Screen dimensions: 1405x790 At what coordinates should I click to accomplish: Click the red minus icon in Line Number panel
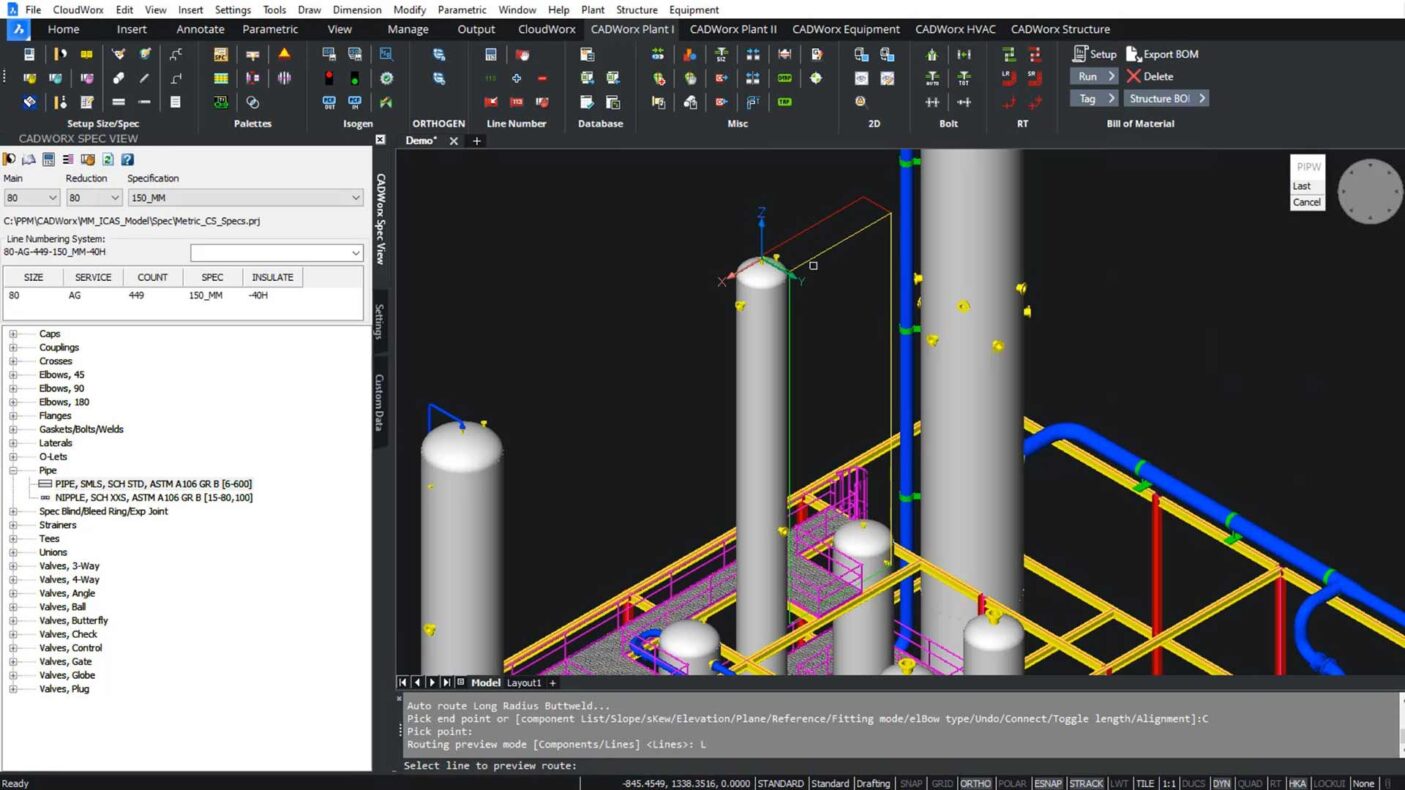point(542,78)
